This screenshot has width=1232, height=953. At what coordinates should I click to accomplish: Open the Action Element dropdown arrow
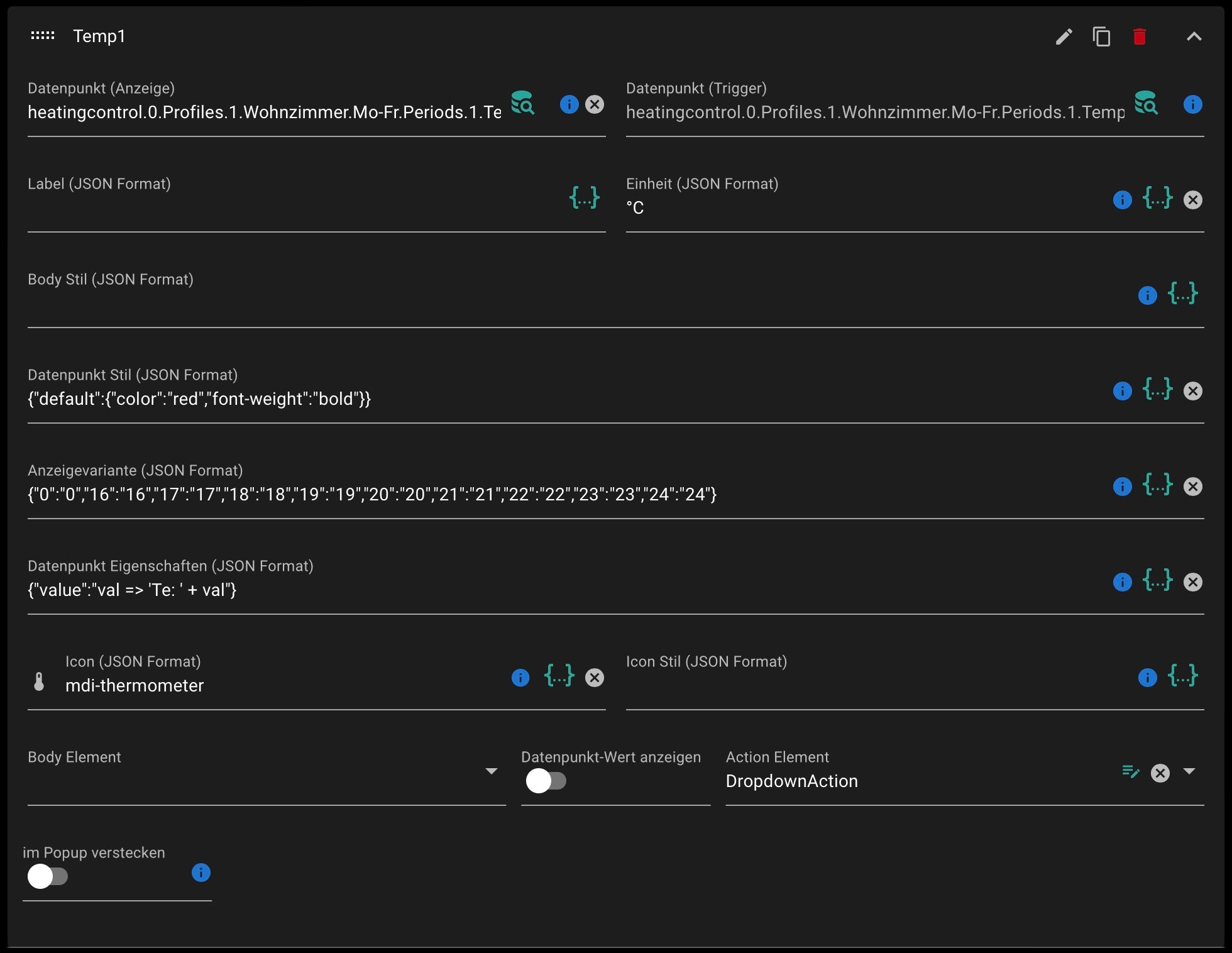click(x=1189, y=771)
